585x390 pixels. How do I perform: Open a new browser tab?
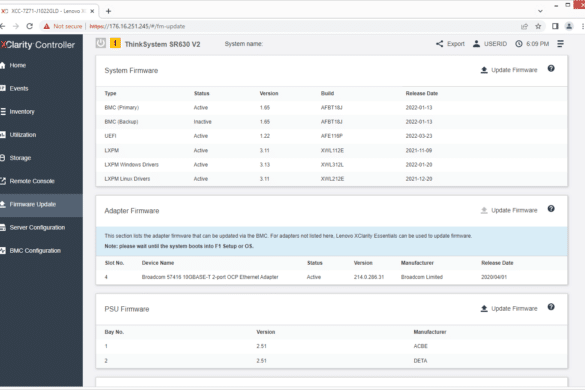[108, 11]
